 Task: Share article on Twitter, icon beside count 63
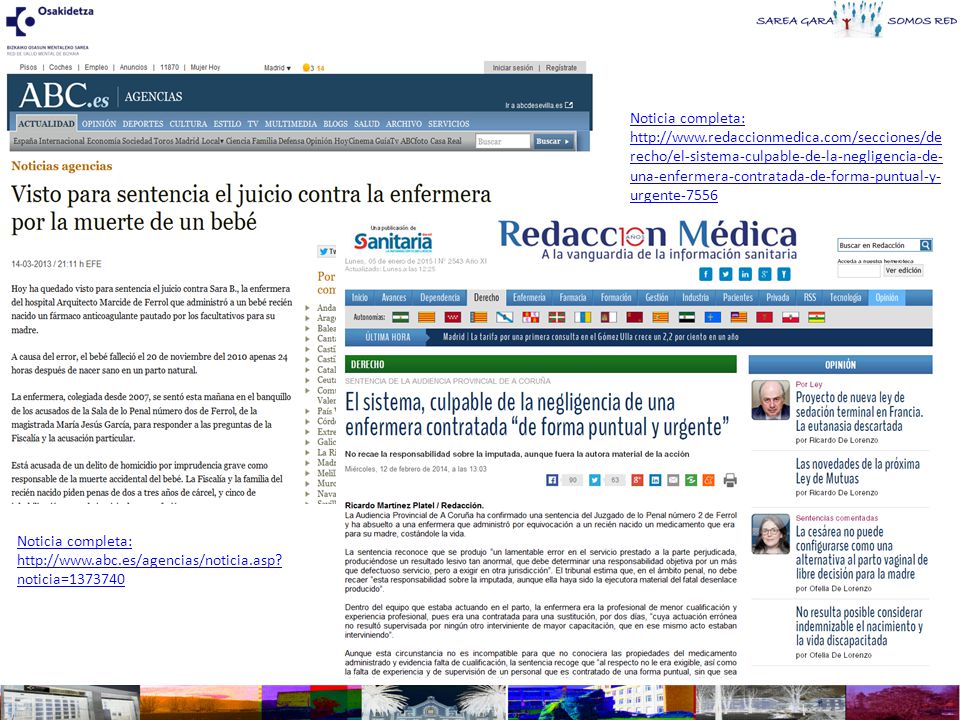click(594, 480)
